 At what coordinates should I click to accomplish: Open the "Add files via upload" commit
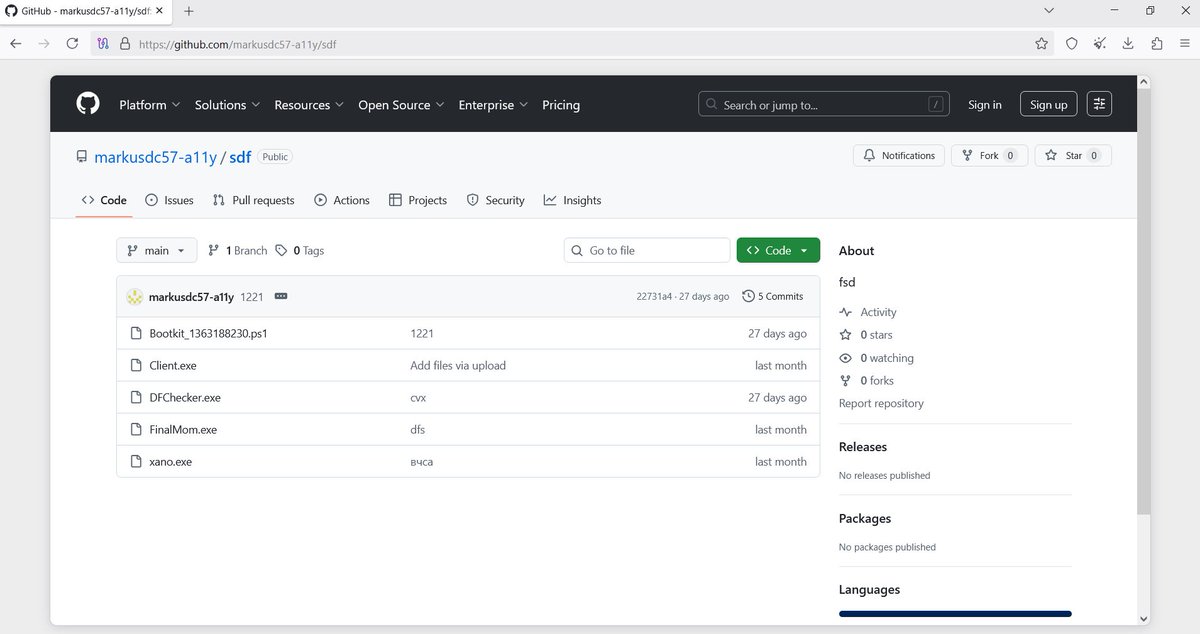458,366
